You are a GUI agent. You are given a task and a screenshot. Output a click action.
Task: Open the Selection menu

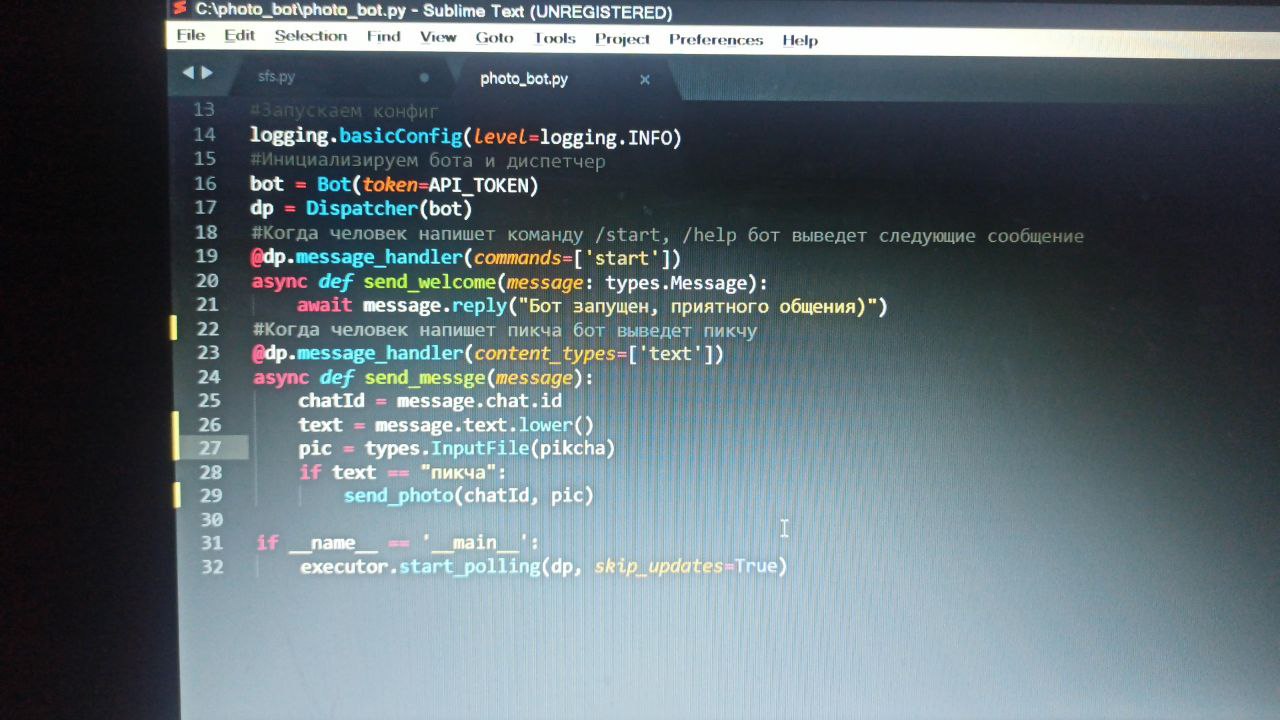point(311,36)
